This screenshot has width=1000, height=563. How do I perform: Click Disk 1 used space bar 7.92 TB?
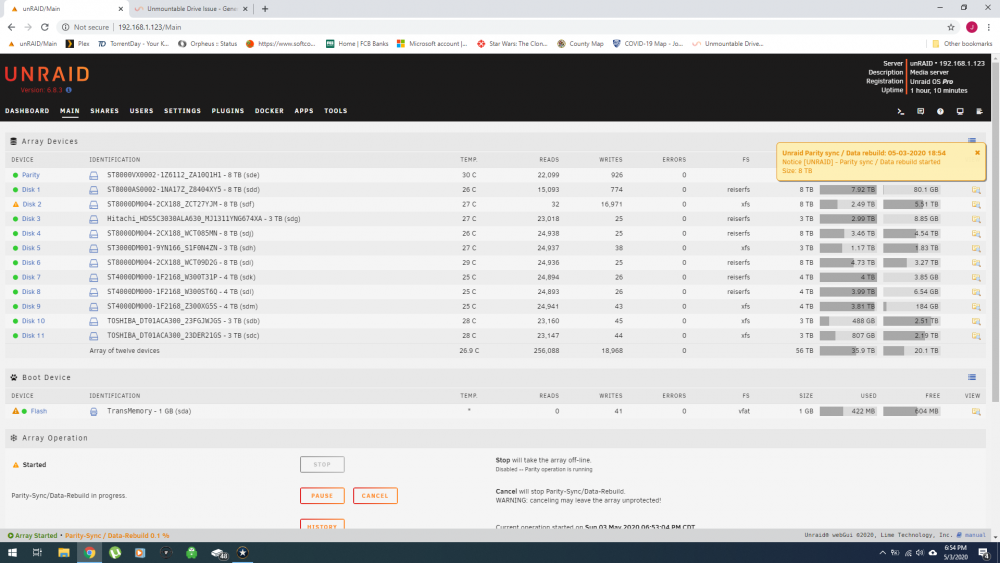click(x=848, y=189)
